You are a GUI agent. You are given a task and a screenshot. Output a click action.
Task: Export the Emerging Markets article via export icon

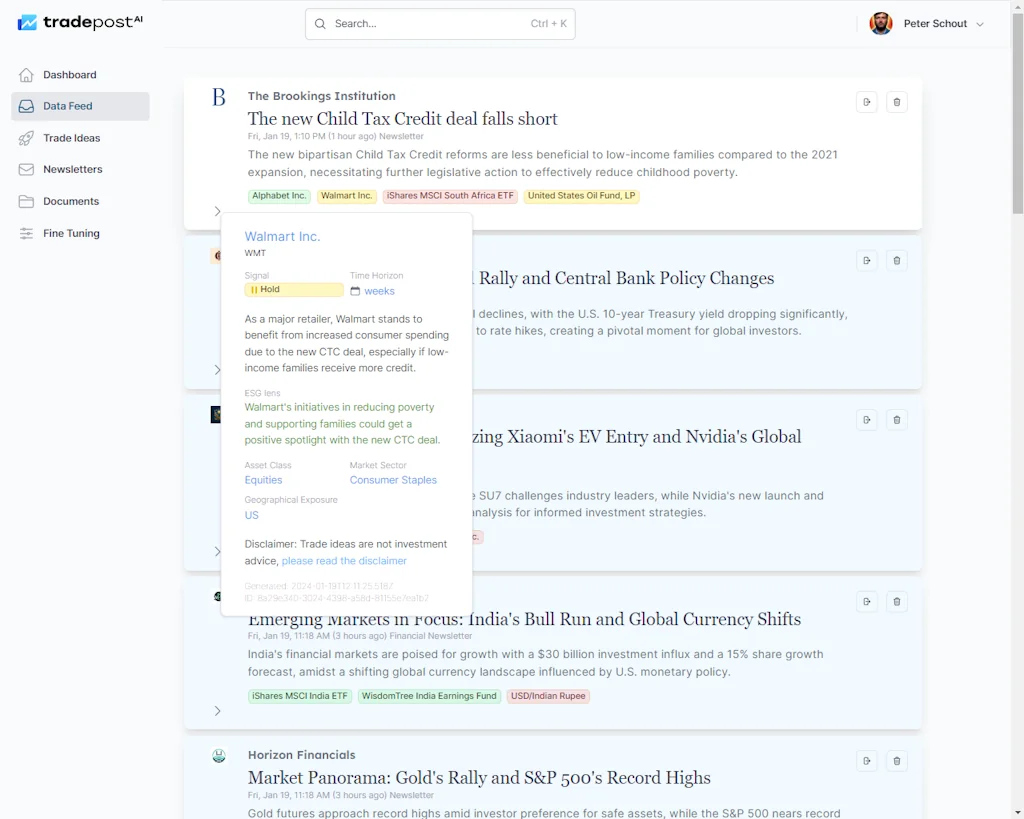point(866,601)
